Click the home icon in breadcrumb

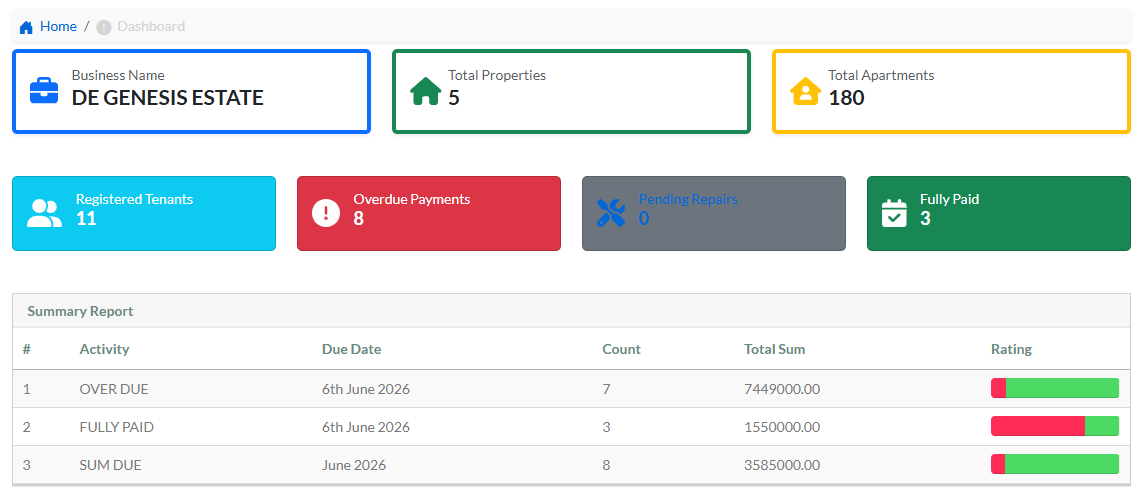click(x=26, y=27)
